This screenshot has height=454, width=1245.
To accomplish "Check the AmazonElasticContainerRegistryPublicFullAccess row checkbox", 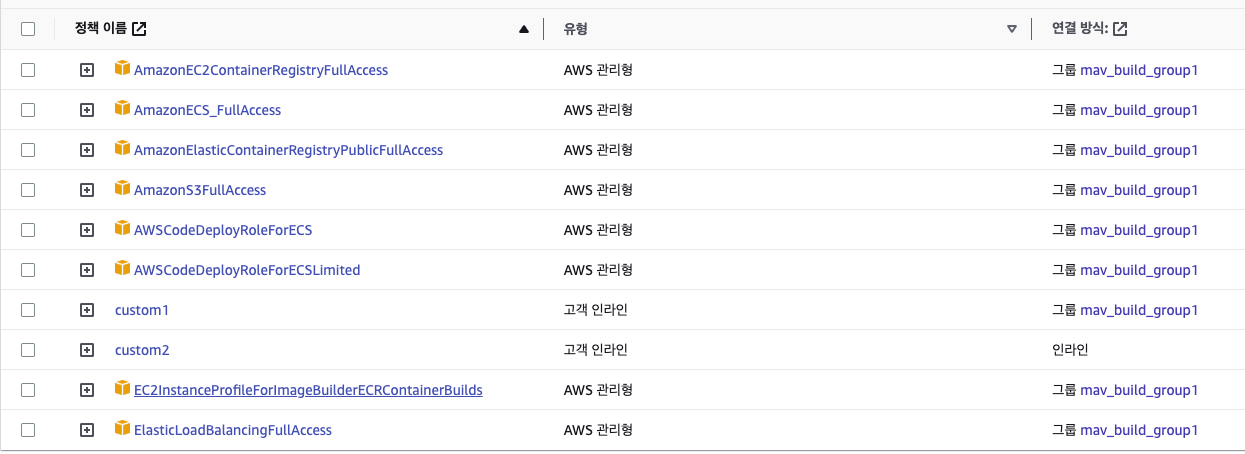I will (28, 150).
